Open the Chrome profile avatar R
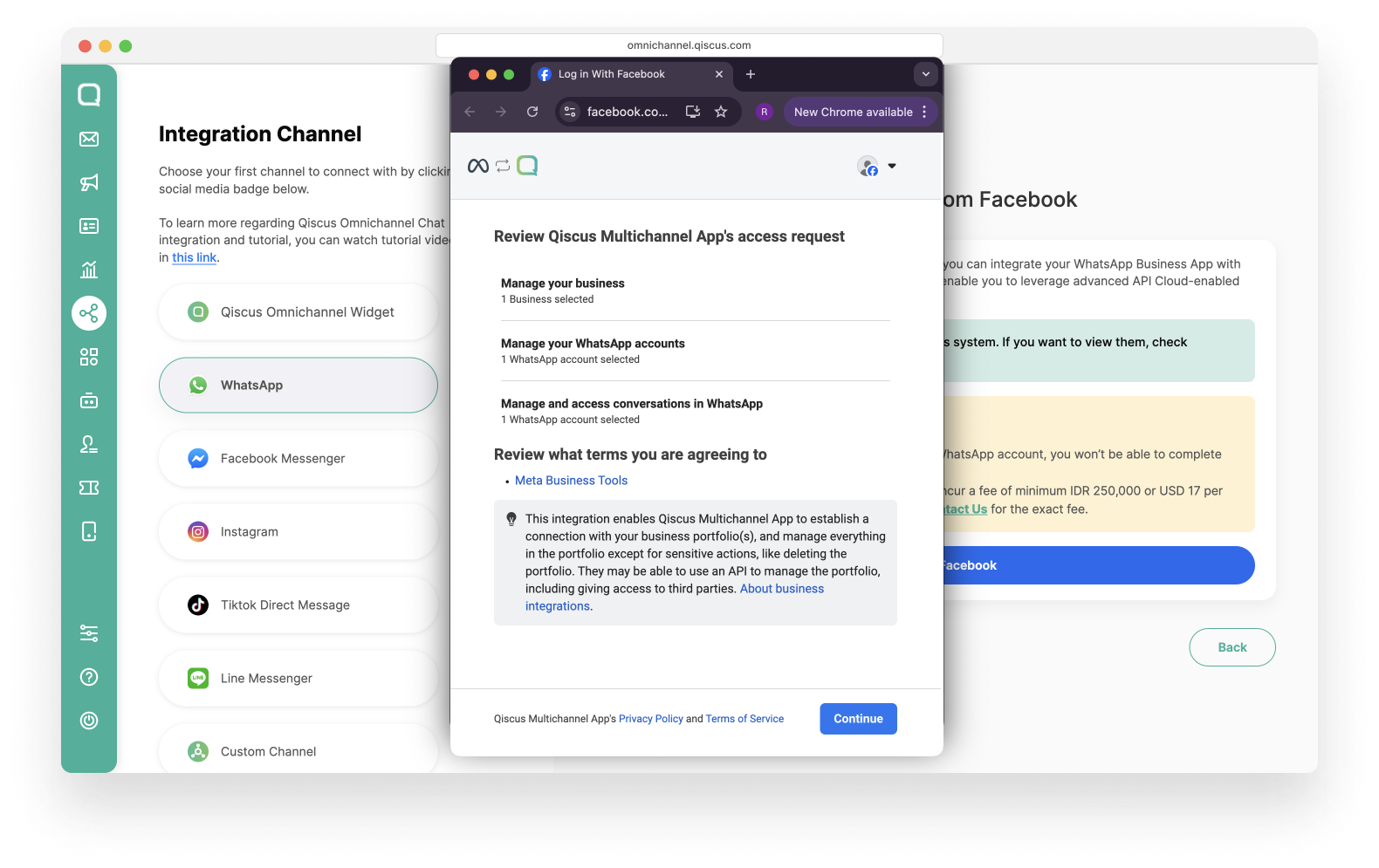1379x868 pixels. point(765,112)
